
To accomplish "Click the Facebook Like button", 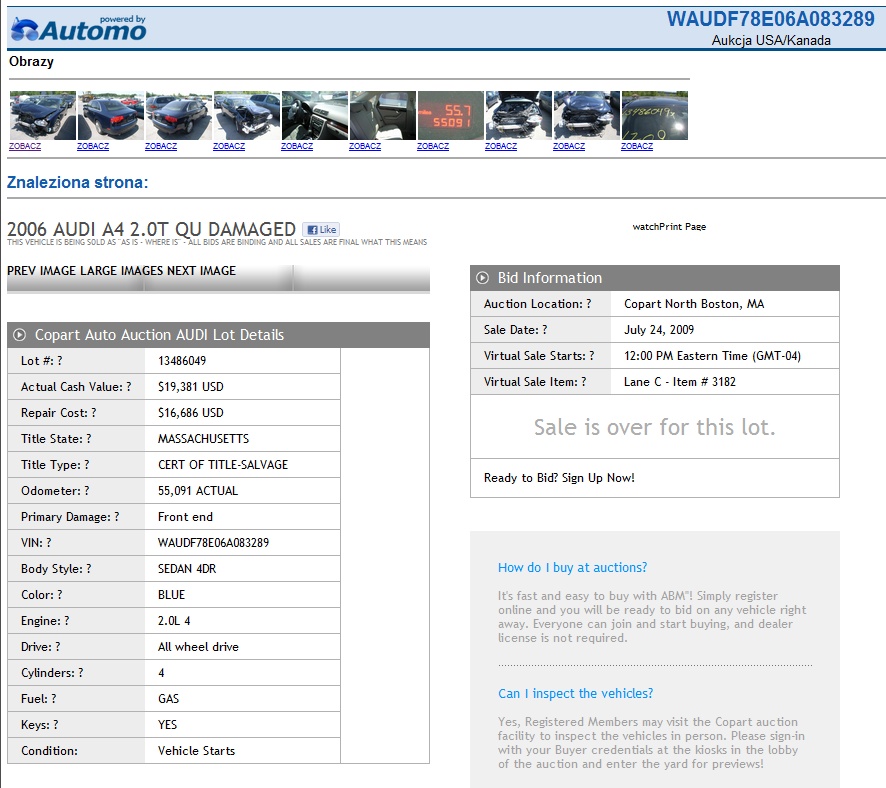I will click(321, 229).
